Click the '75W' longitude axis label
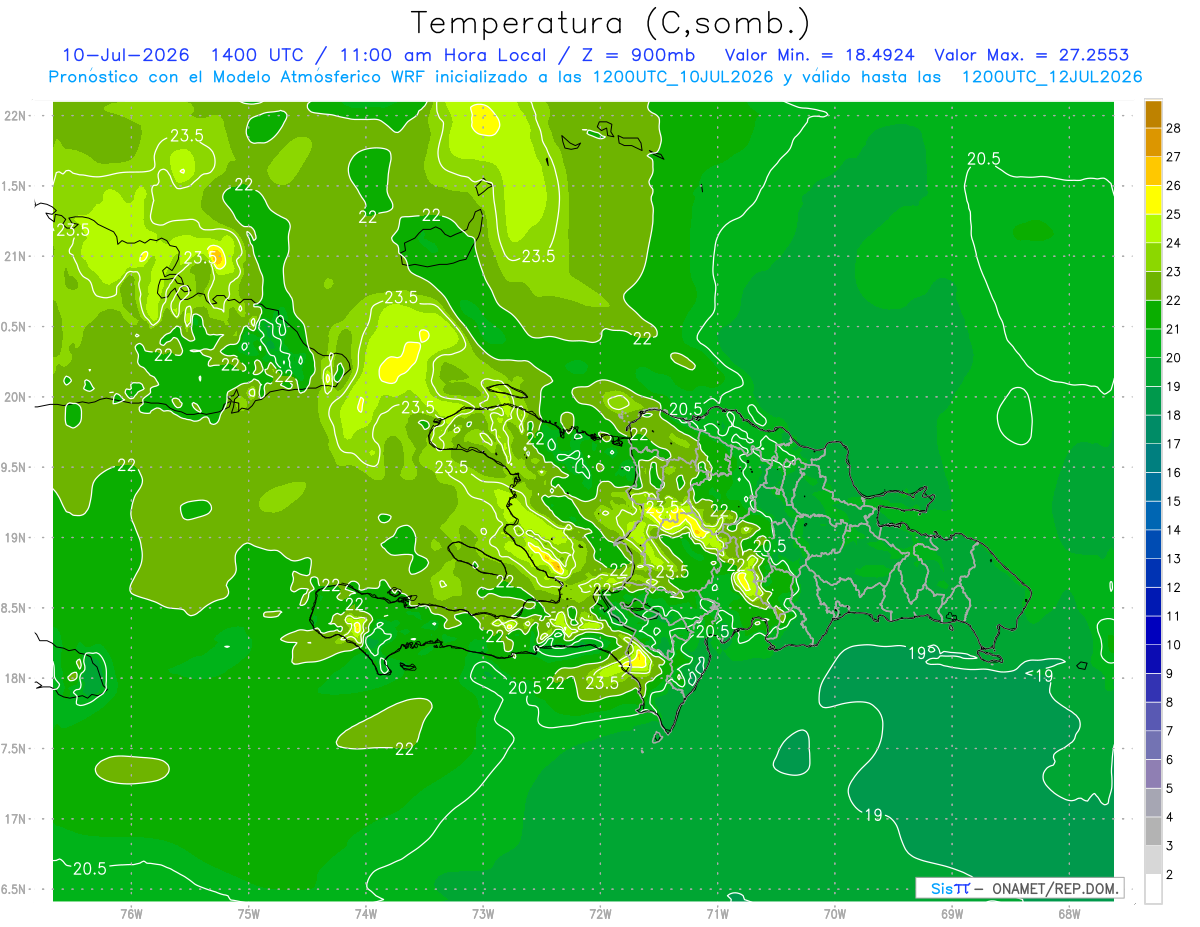 (249, 913)
